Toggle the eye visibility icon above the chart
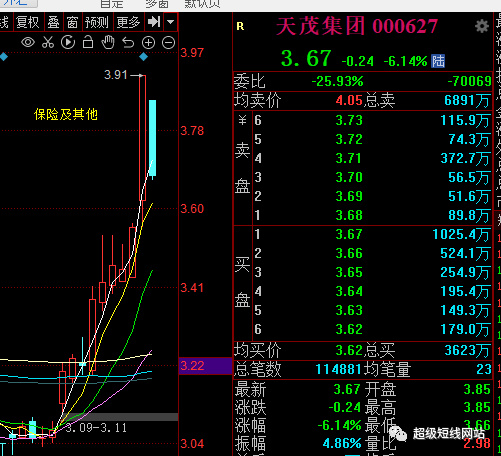Viewport: 501px width, 456px height. pos(28,43)
